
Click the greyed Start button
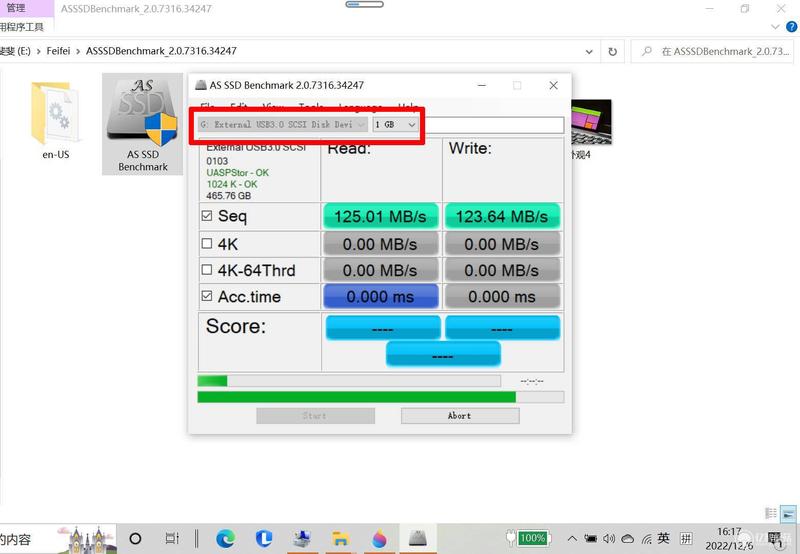[315, 416]
